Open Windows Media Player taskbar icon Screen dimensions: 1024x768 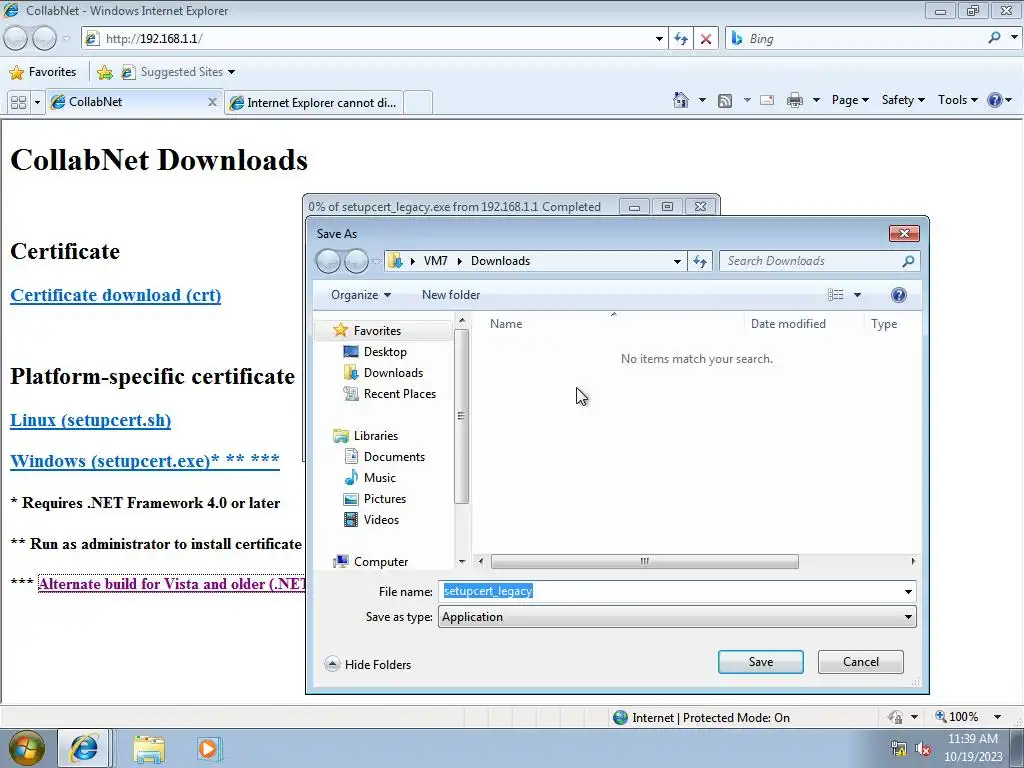[208, 748]
